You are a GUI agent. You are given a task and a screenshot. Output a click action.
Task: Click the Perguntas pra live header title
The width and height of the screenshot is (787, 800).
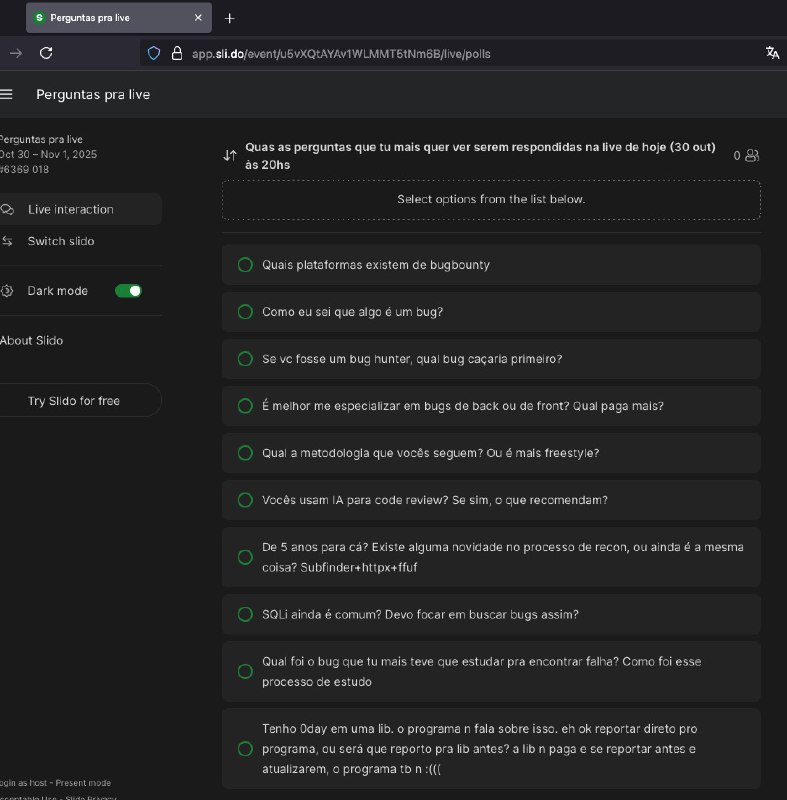click(93, 94)
